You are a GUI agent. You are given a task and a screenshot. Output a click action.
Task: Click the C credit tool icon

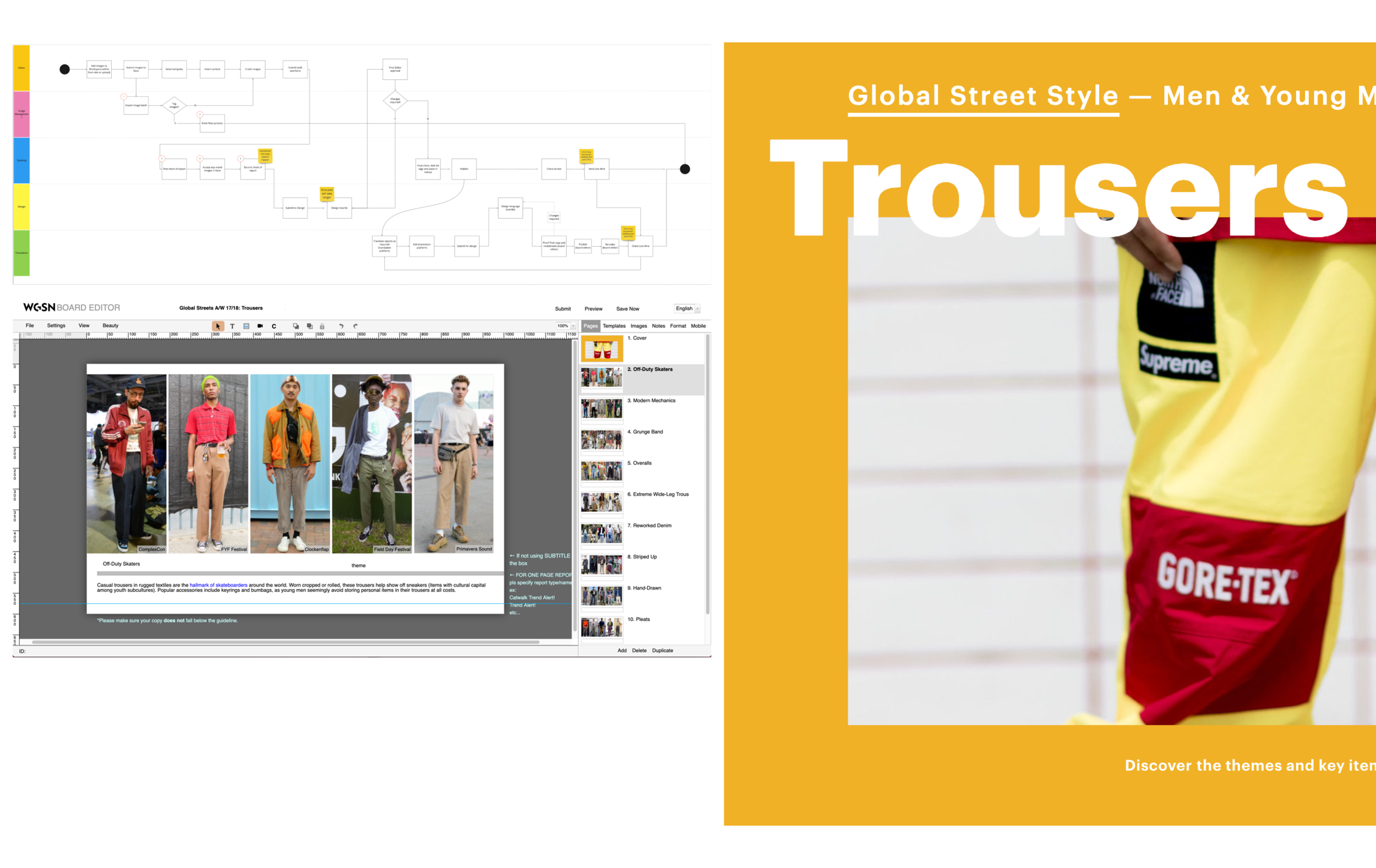click(274, 326)
